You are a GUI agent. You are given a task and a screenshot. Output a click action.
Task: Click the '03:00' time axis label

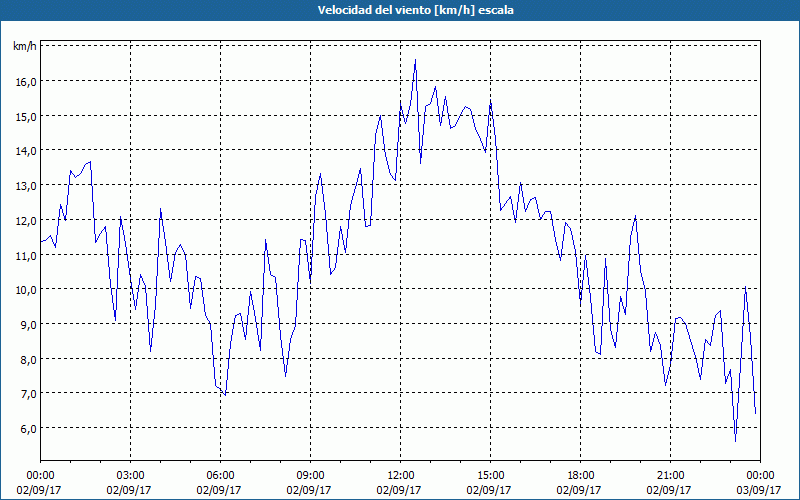coord(131,476)
